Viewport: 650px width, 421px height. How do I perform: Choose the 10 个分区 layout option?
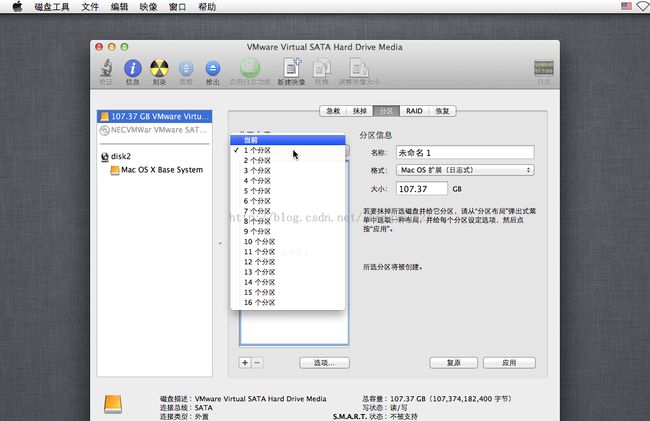pos(288,242)
